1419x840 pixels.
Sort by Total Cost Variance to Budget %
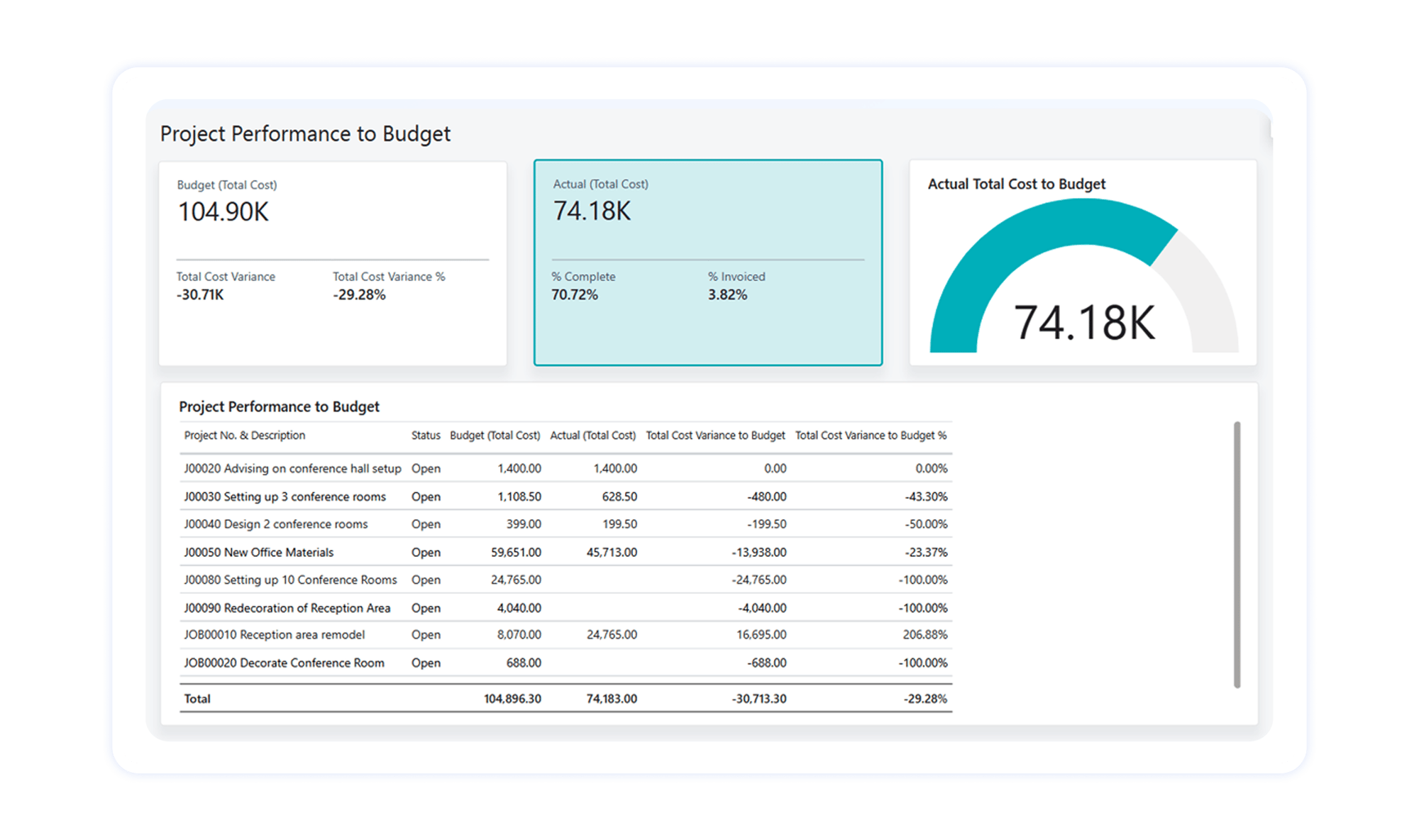[871, 435]
